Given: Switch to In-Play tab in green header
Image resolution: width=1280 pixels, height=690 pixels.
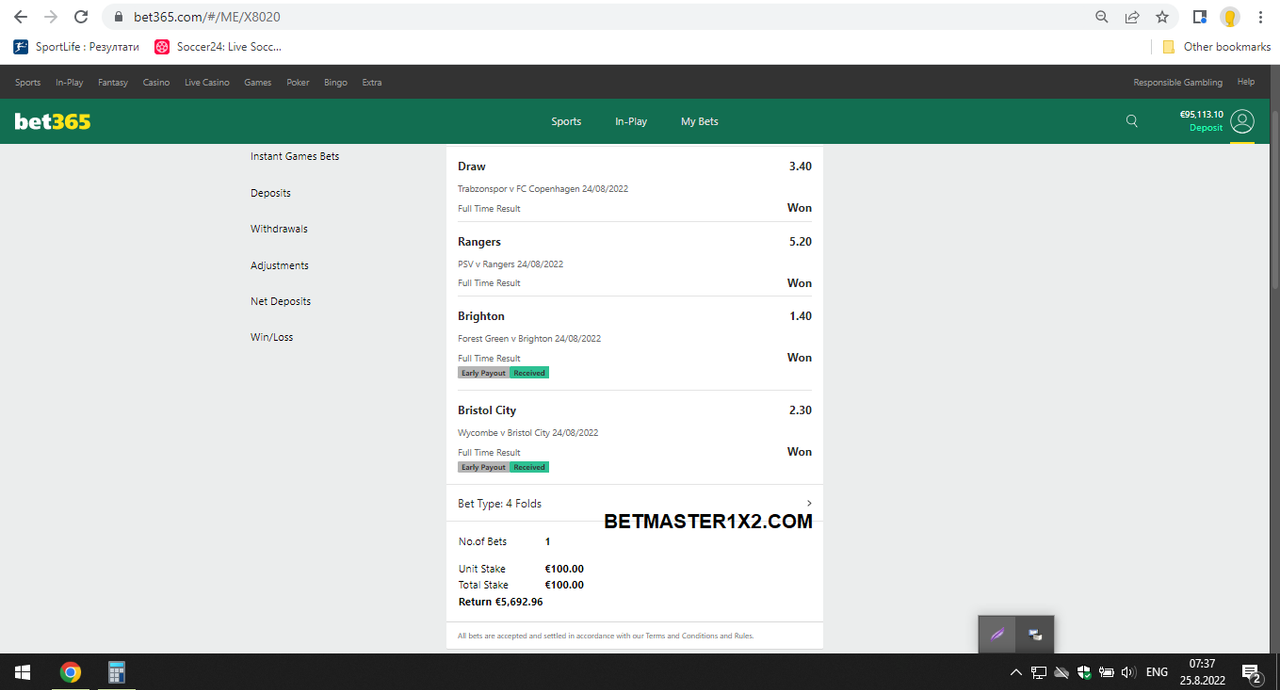Looking at the screenshot, I should (x=631, y=121).
